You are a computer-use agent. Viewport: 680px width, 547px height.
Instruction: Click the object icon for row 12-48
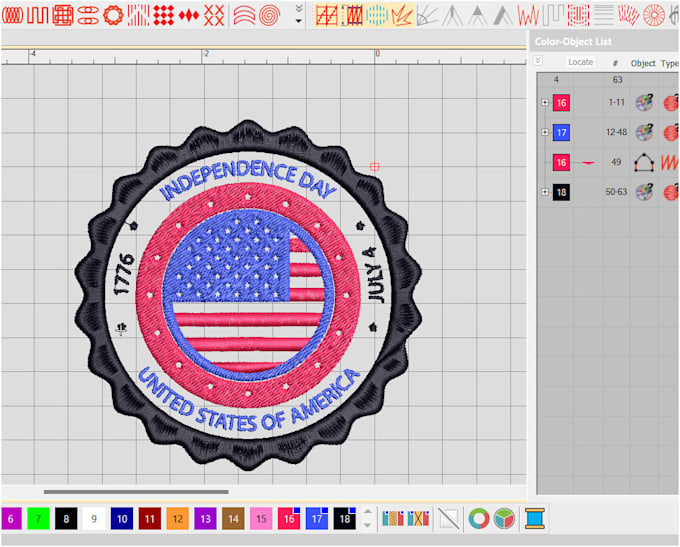pos(644,132)
